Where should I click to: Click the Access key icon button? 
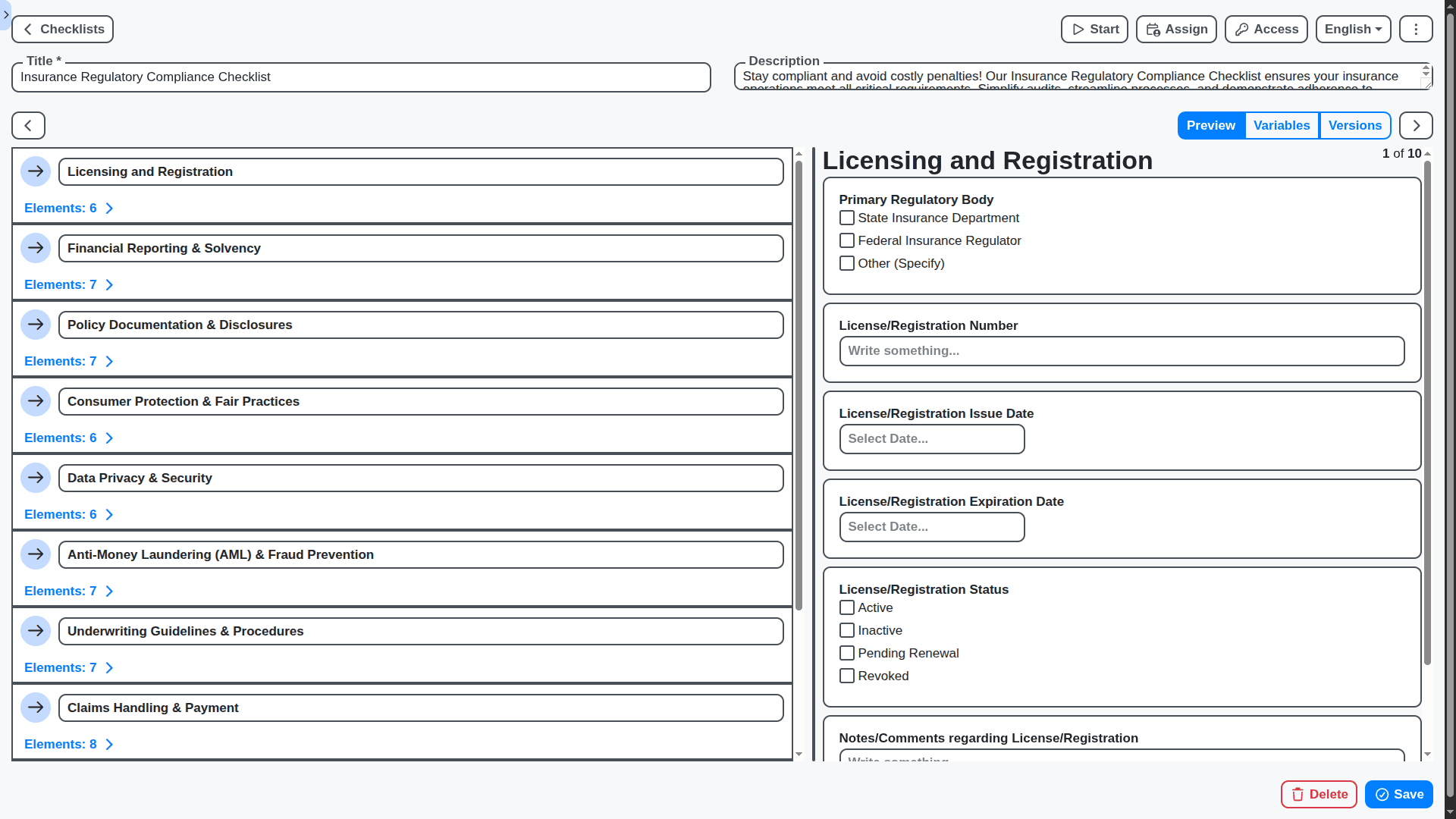[x=1241, y=29]
